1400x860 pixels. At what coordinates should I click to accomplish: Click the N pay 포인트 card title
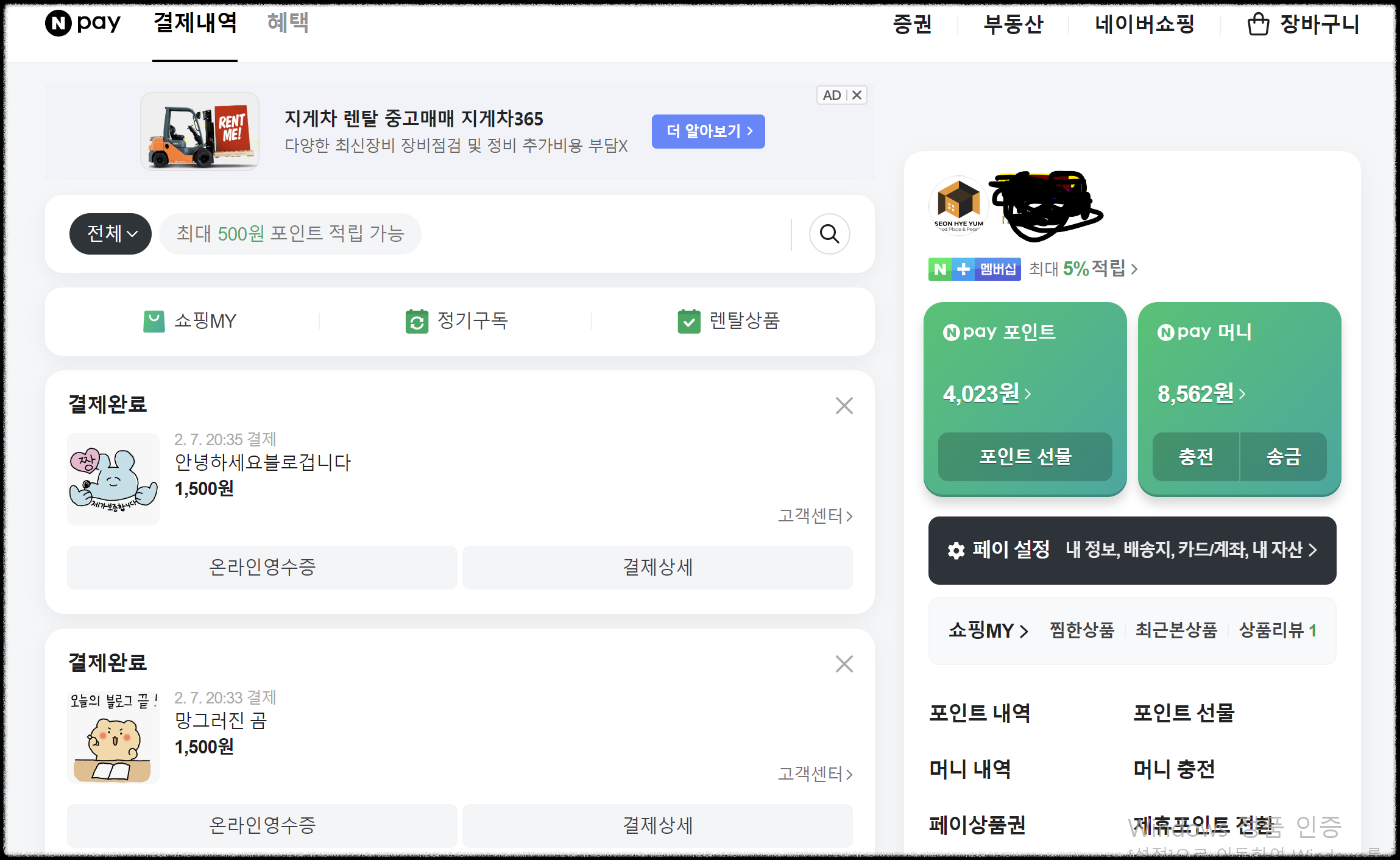999,332
